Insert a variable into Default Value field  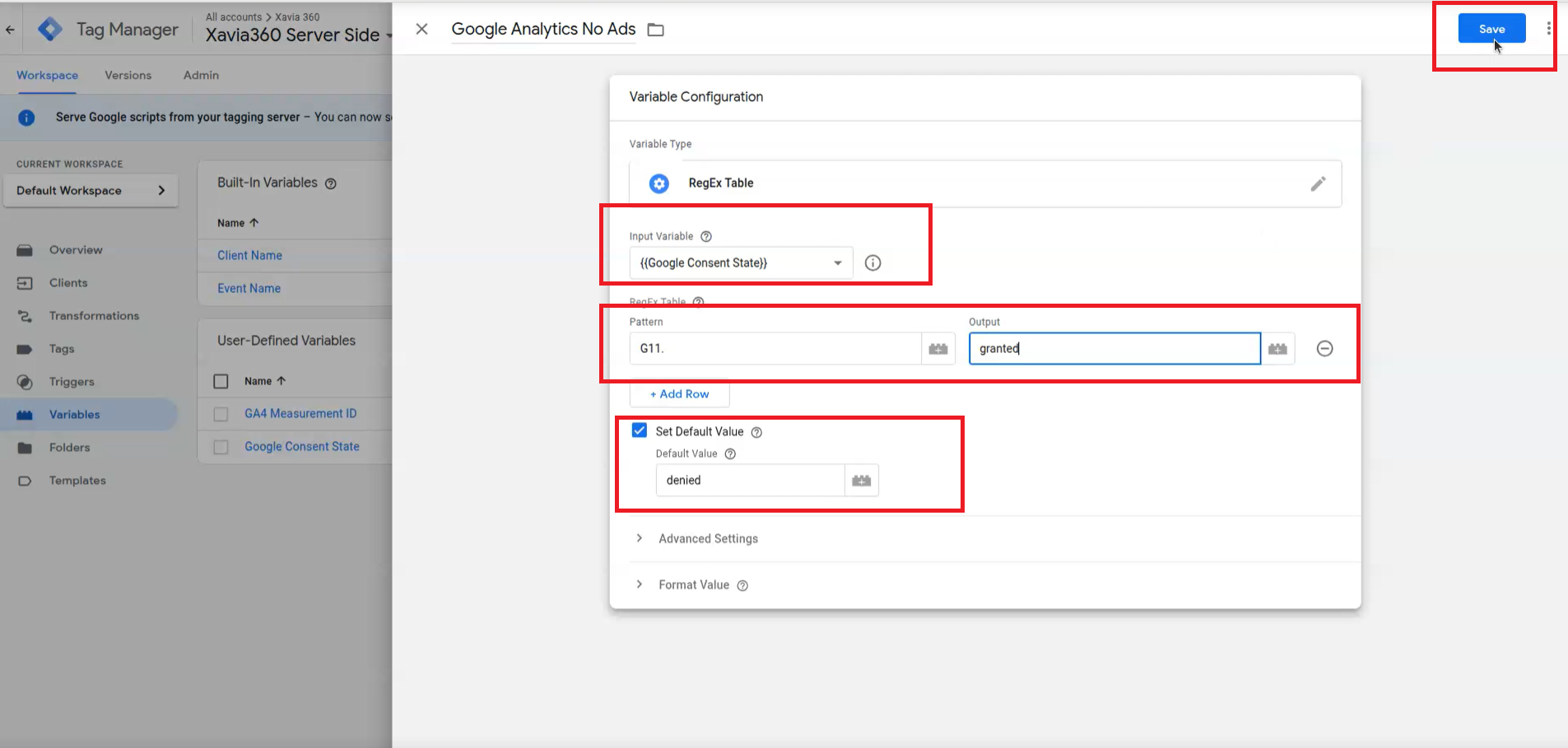pyautogui.click(x=862, y=481)
